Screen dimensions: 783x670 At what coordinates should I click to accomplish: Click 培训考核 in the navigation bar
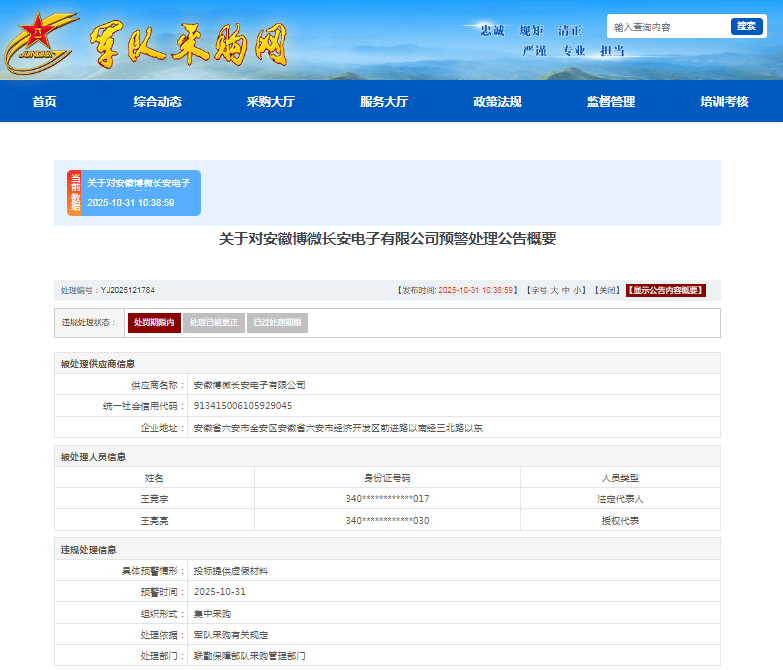(724, 102)
